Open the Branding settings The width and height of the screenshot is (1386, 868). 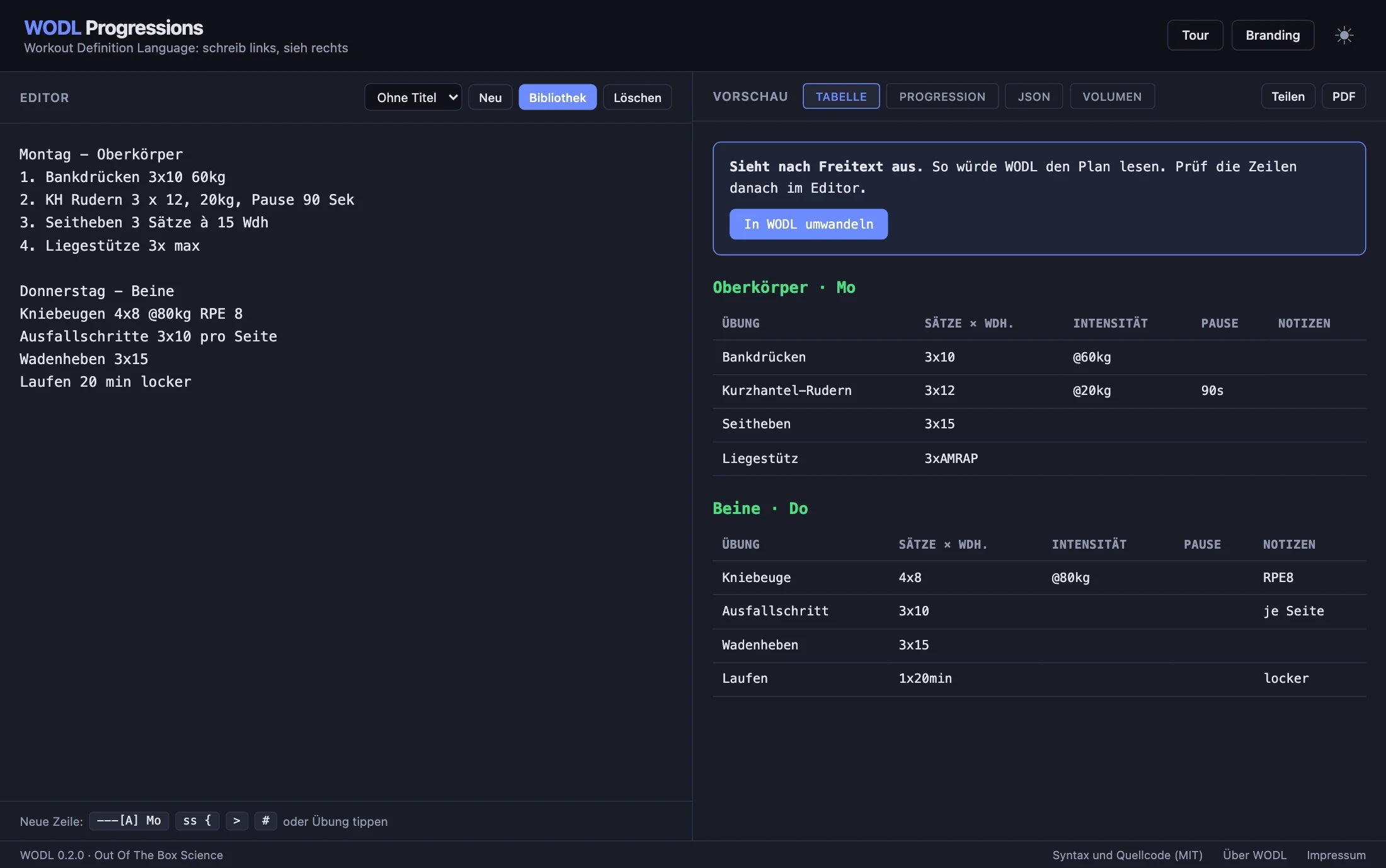[x=1273, y=35]
